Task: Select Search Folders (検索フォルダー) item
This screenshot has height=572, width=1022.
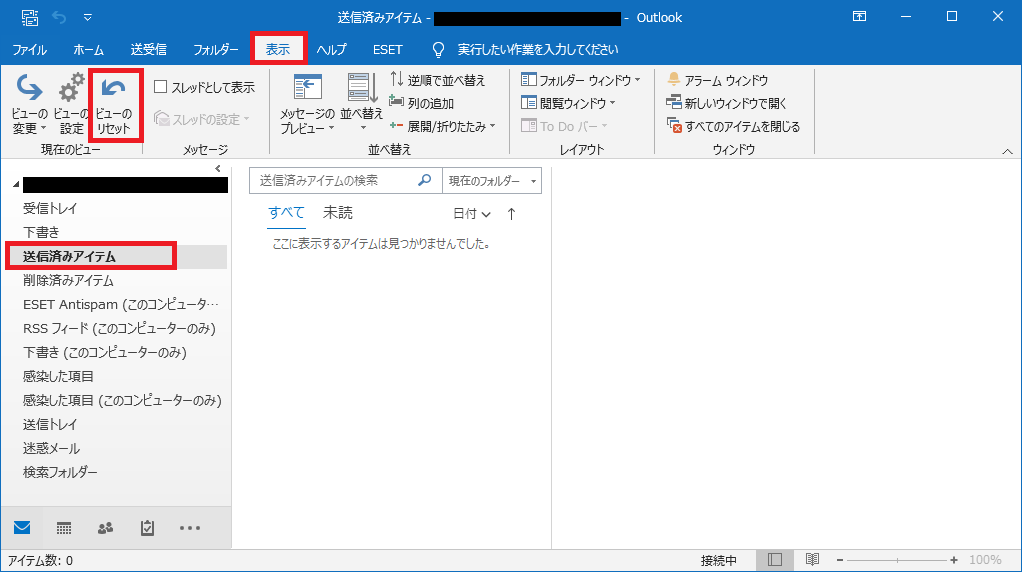Action: point(60,472)
